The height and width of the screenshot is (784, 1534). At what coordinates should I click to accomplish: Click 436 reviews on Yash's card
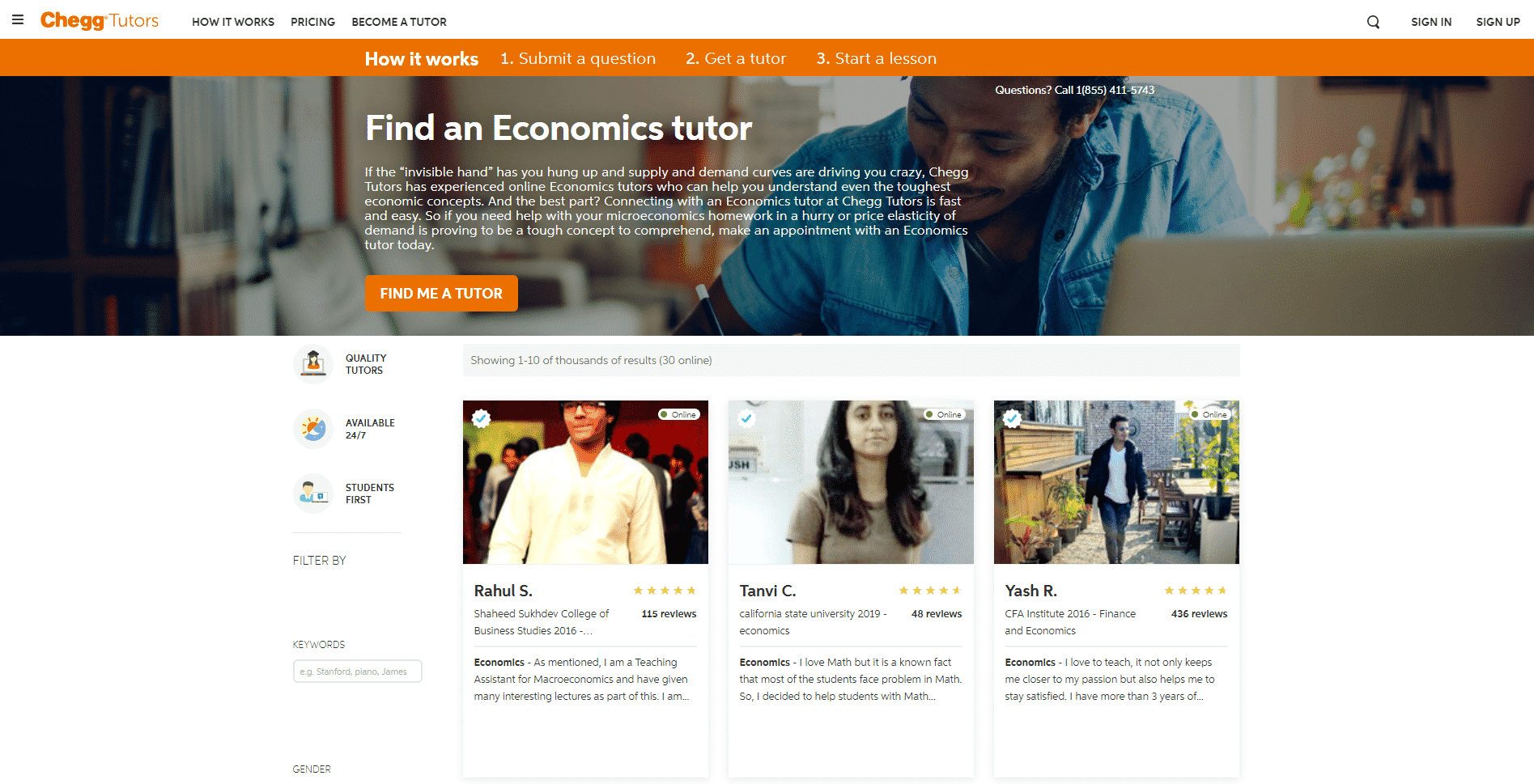1199,614
